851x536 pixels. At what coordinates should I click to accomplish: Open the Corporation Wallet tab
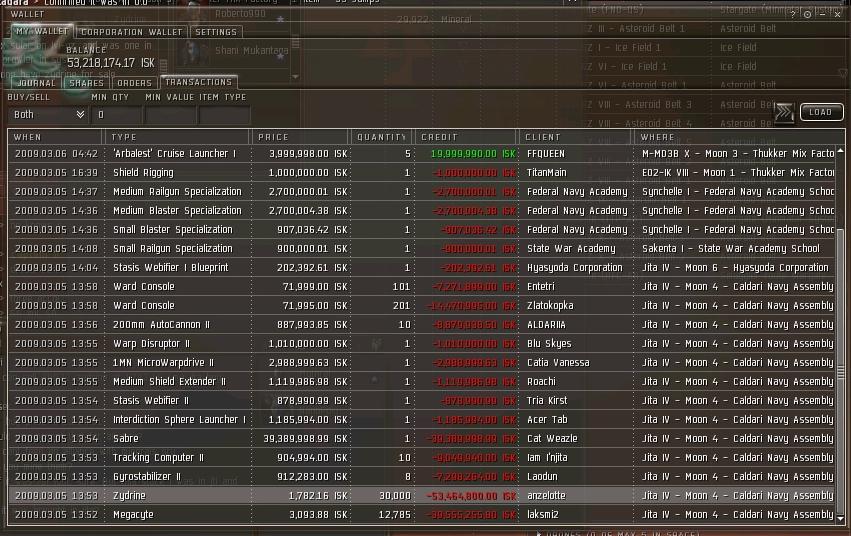pyautogui.click(x=131, y=32)
